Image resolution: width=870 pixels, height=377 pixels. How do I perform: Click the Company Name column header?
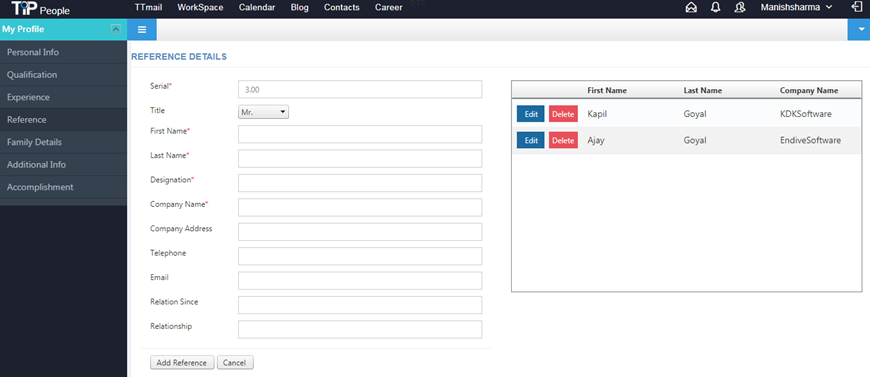[809, 91]
